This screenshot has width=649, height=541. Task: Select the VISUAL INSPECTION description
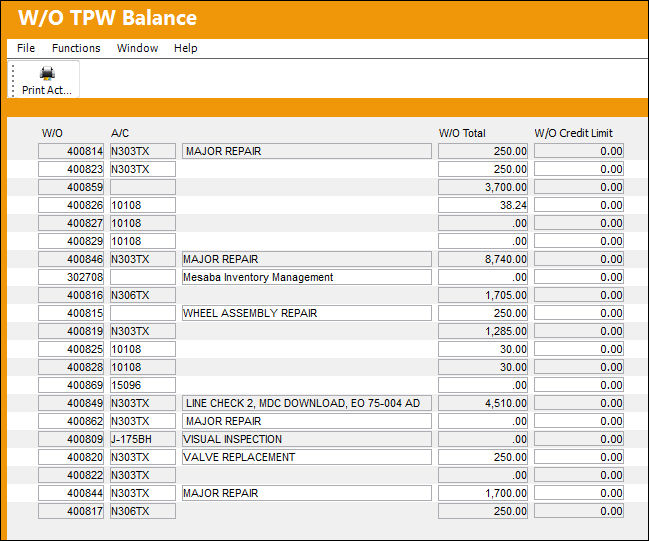click(x=307, y=439)
